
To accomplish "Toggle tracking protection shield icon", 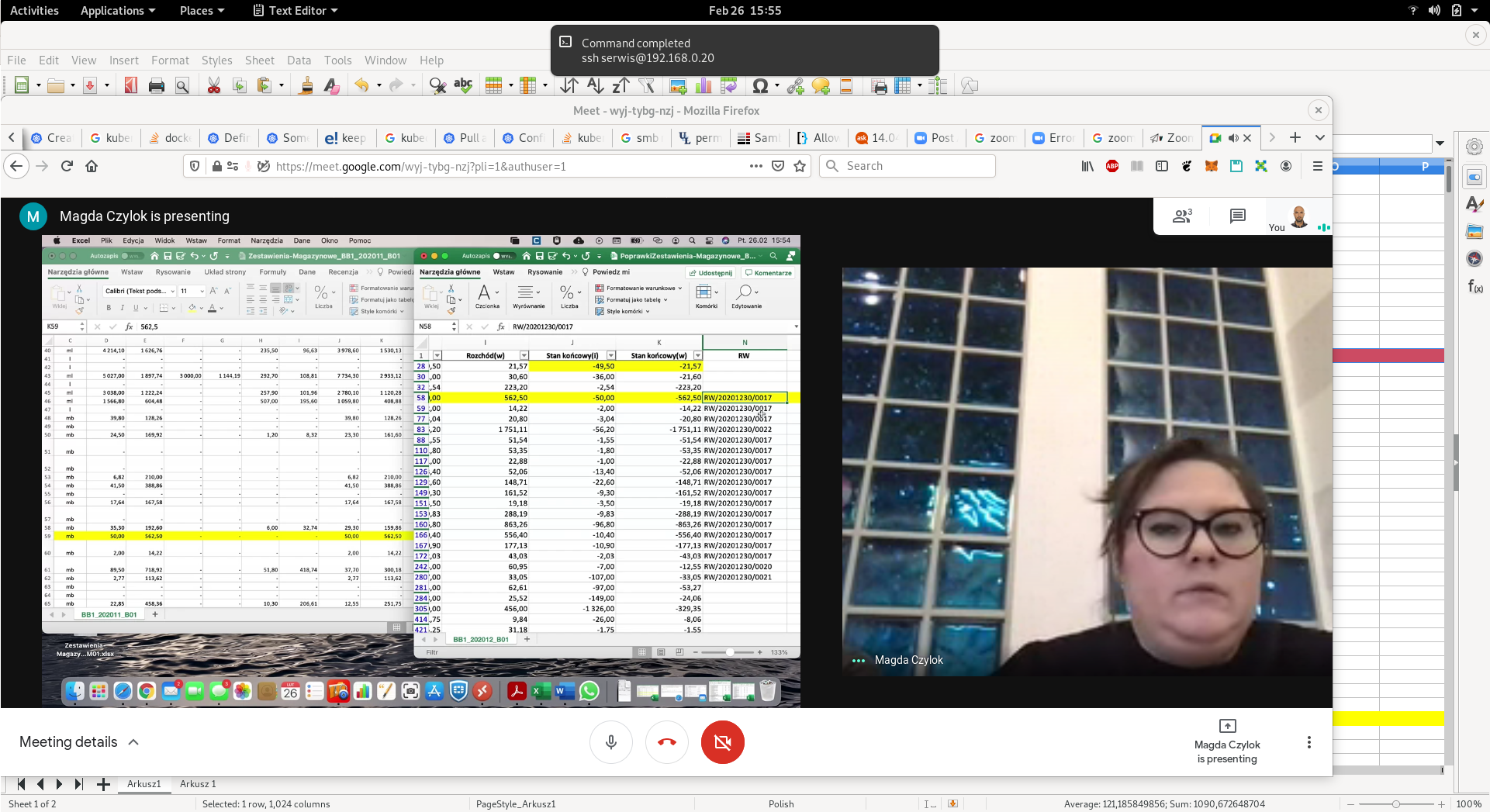I will click(195, 166).
